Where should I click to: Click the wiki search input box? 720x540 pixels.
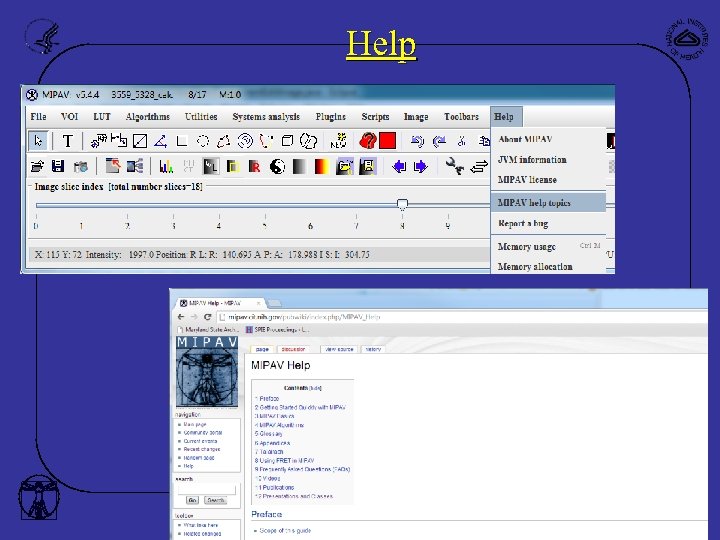pos(207,490)
